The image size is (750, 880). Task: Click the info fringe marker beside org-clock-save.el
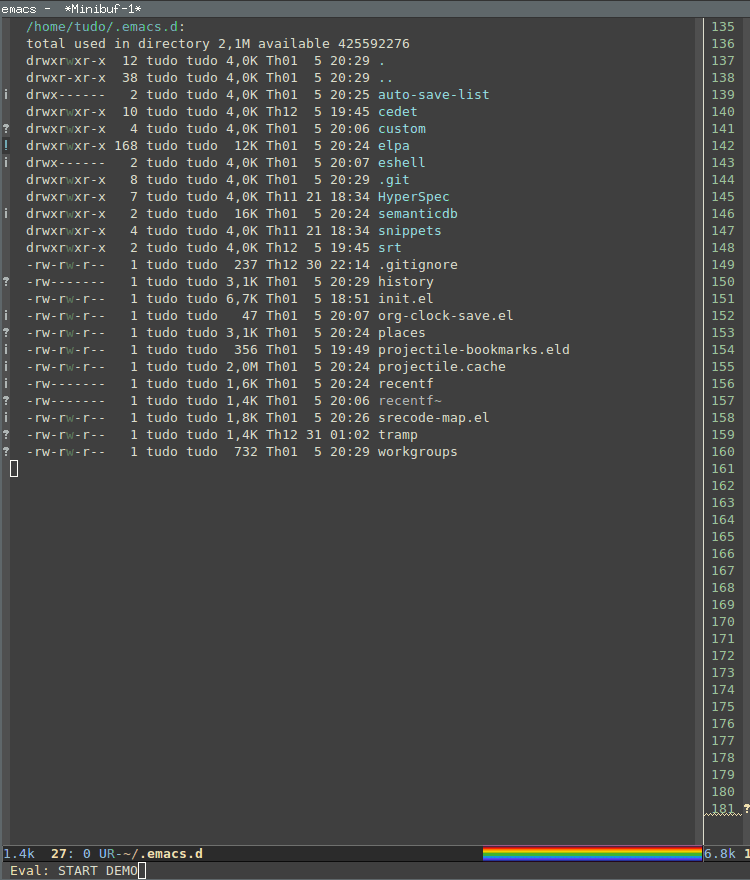[x=6, y=316]
